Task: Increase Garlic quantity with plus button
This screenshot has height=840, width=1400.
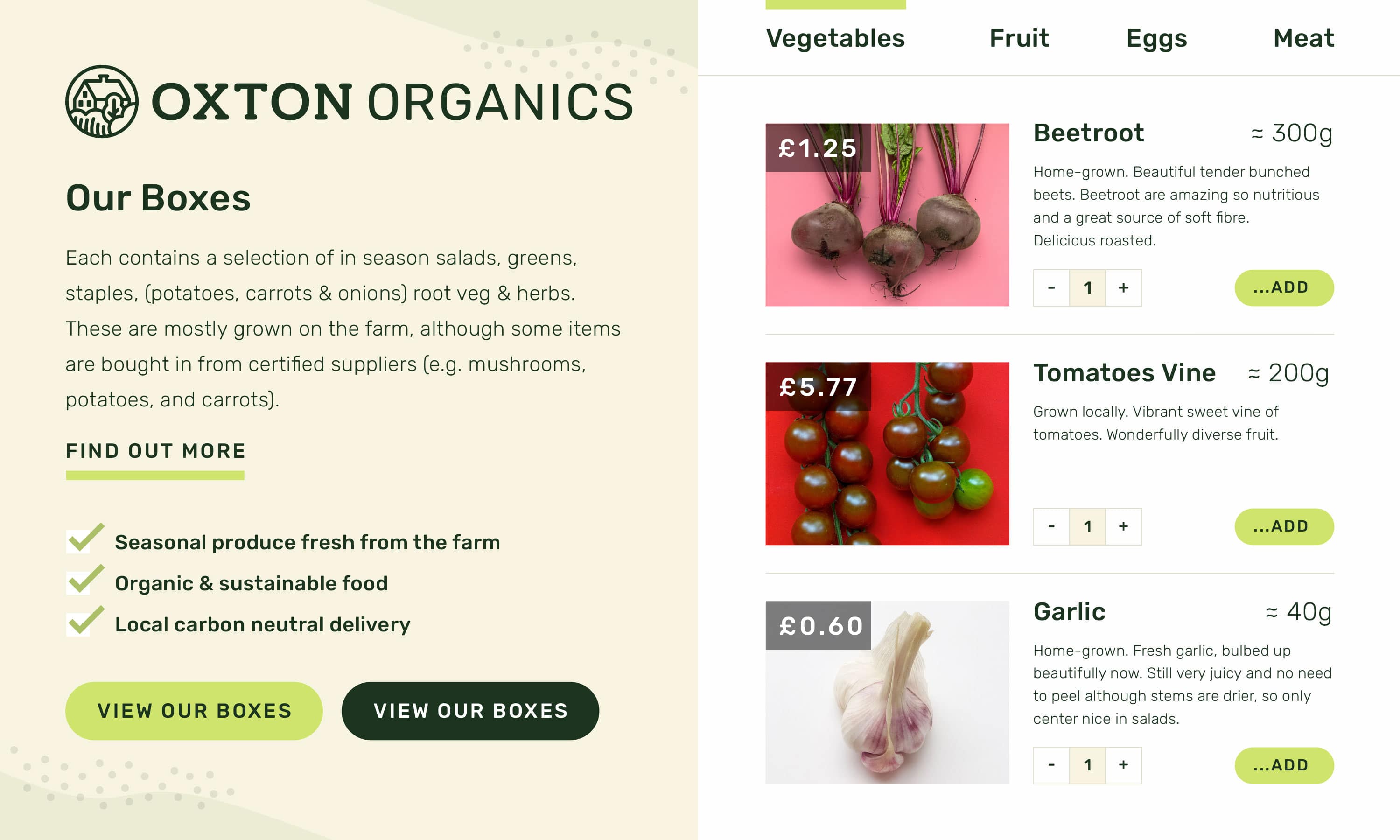Action: (1123, 765)
